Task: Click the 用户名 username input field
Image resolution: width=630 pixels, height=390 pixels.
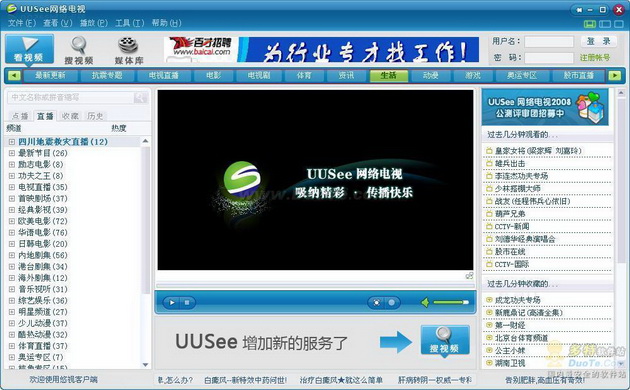Action: 549,41
